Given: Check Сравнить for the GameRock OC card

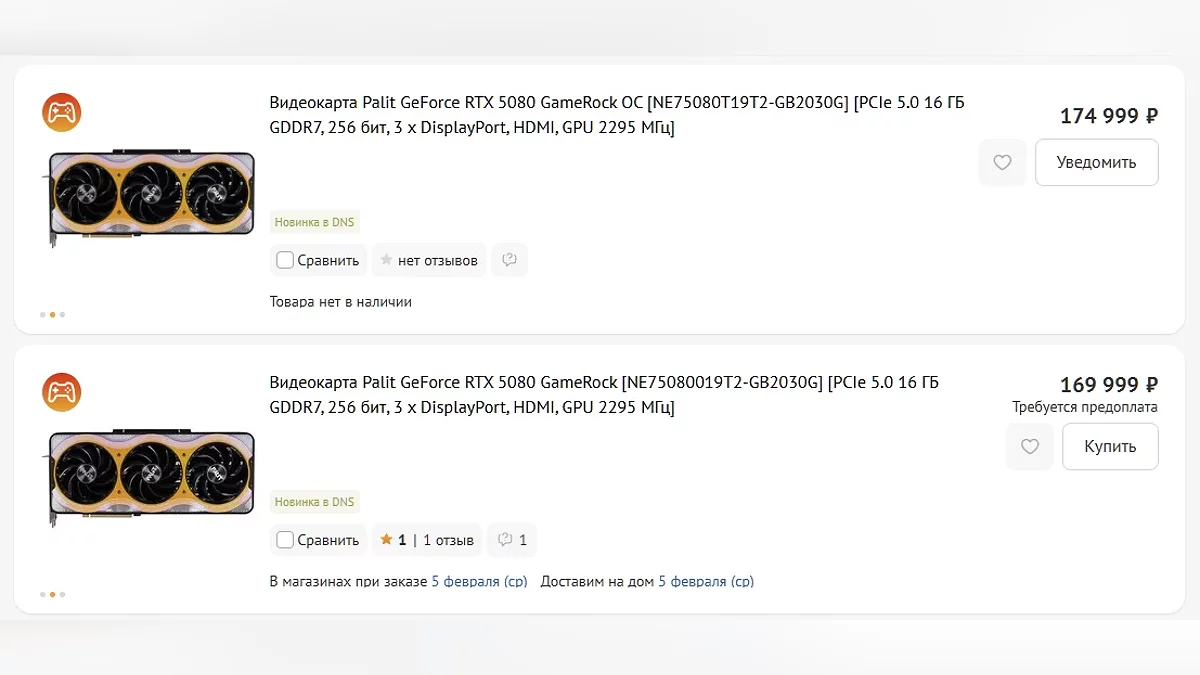Looking at the screenshot, I should coord(286,260).
